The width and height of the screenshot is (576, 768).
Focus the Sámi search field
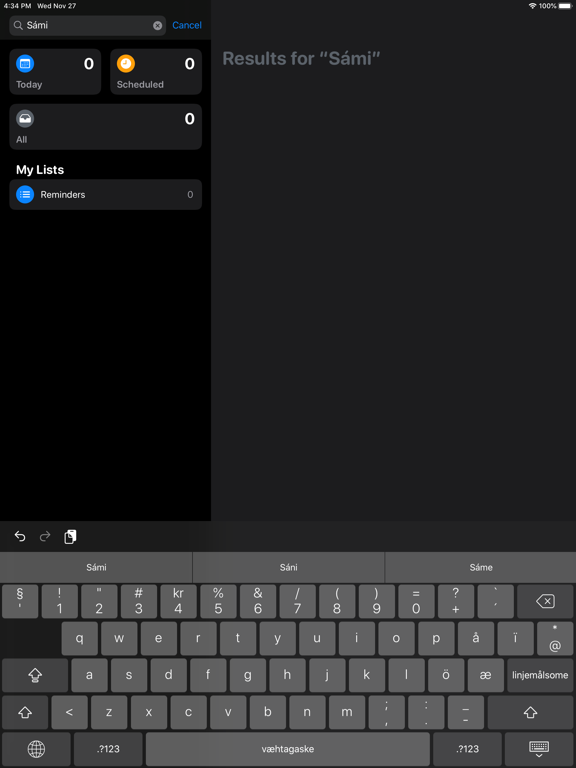tap(88, 25)
